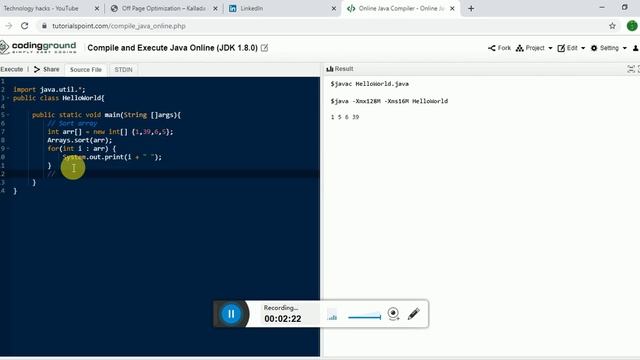Image resolution: width=640 pixels, height=360 pixels.
Task: Expand the Result panel to fullscreen
Action: (x=631, y=69)
